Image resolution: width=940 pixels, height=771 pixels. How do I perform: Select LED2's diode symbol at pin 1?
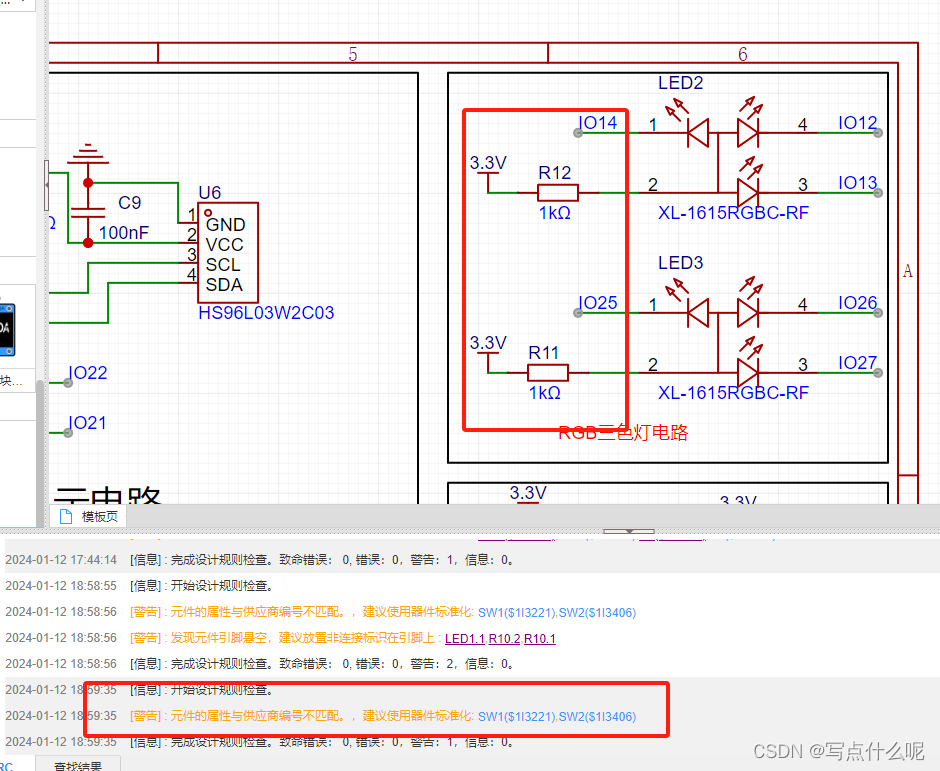click(x=698, y=133)
